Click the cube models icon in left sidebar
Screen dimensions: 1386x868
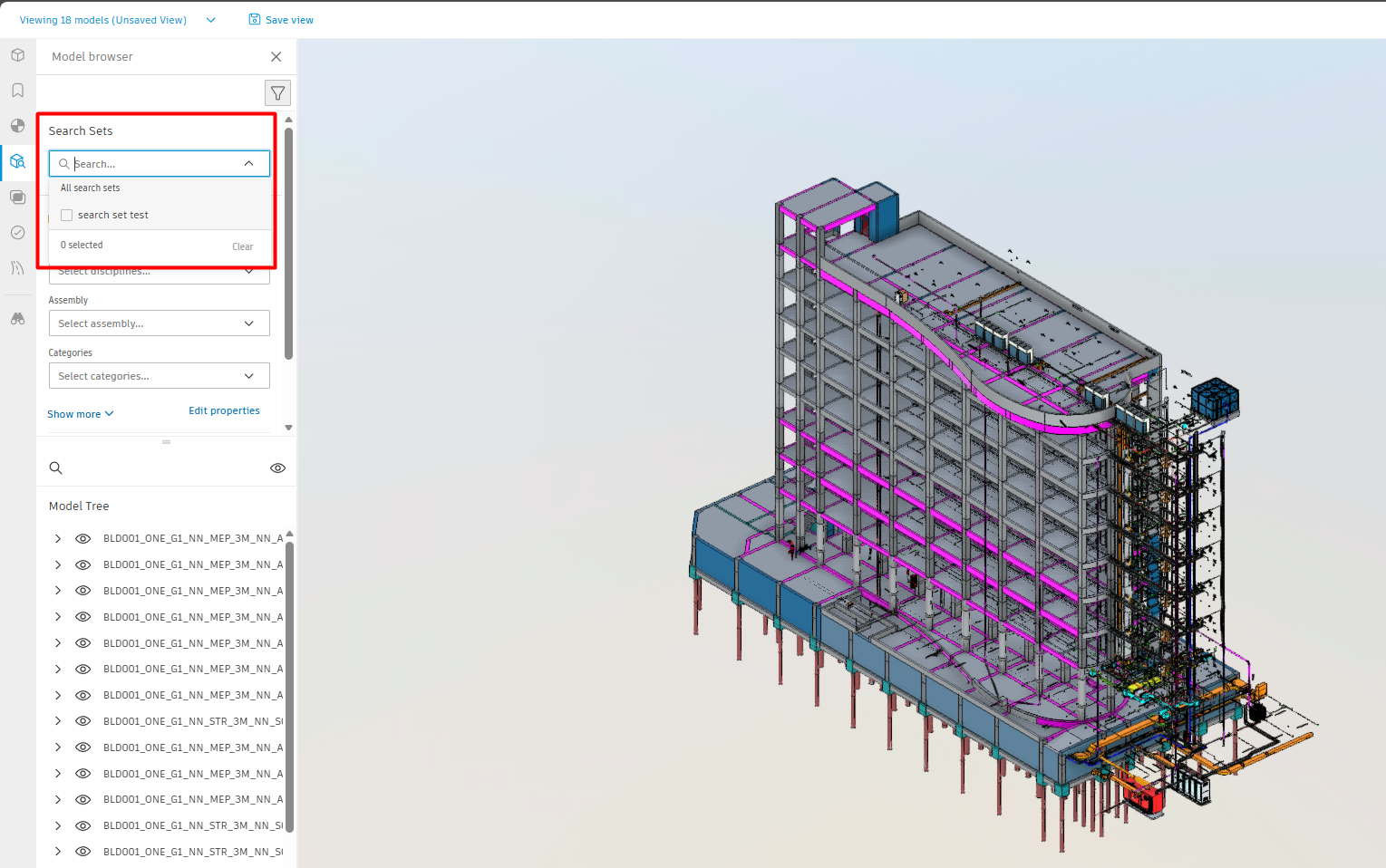(17, 55)
